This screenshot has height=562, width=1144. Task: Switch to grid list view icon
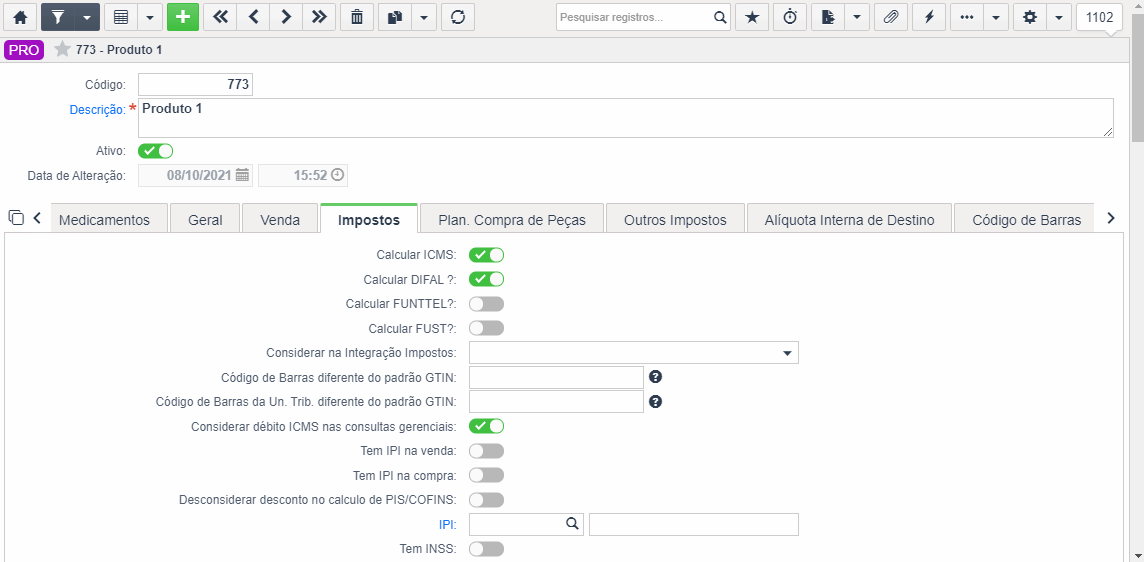coord(121,17)
